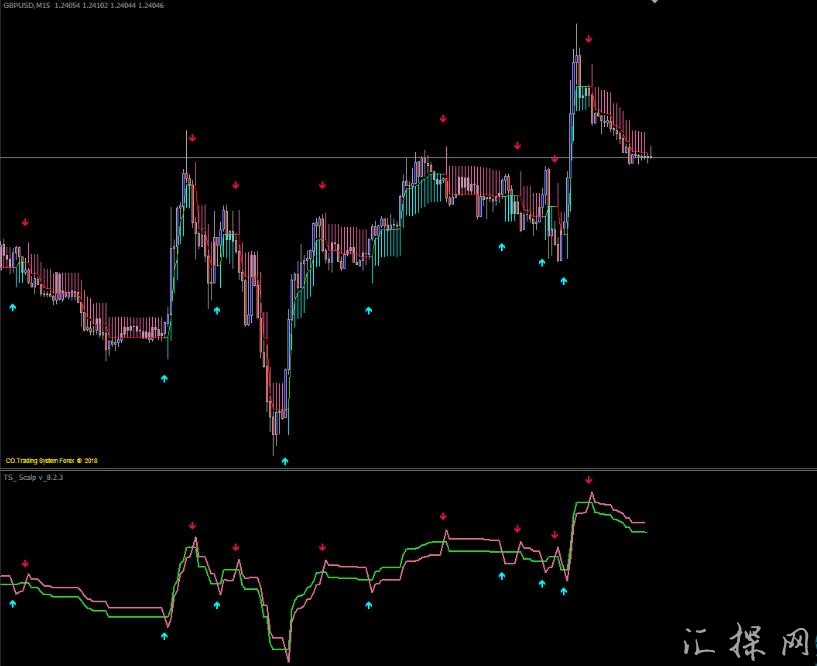817x666 pixels.
Task: Click the last candle on the price chart
Action: (x=650, y=155)
